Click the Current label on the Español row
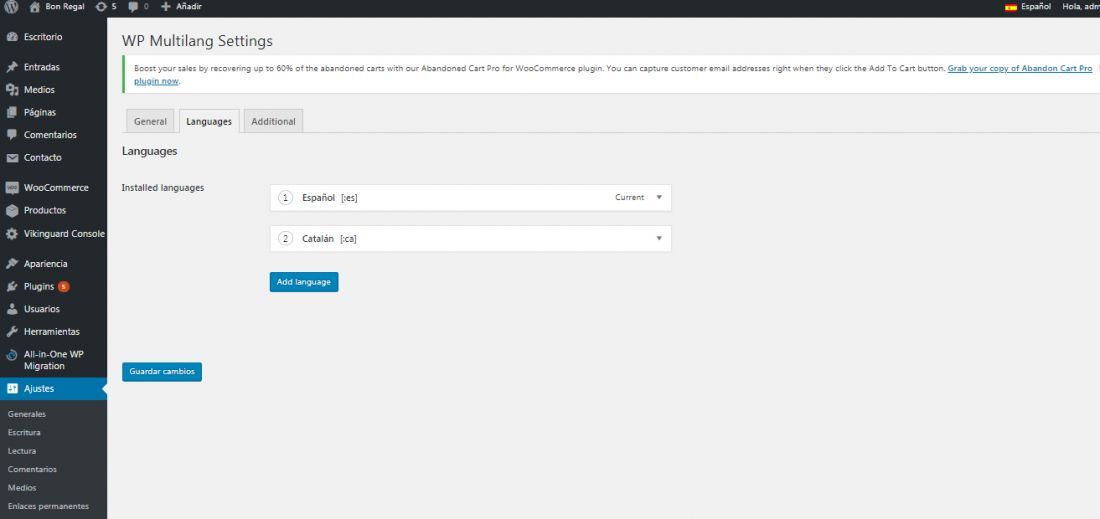Image resolution: width=1100 pixels, height=519 pixels. pos(629,198)
